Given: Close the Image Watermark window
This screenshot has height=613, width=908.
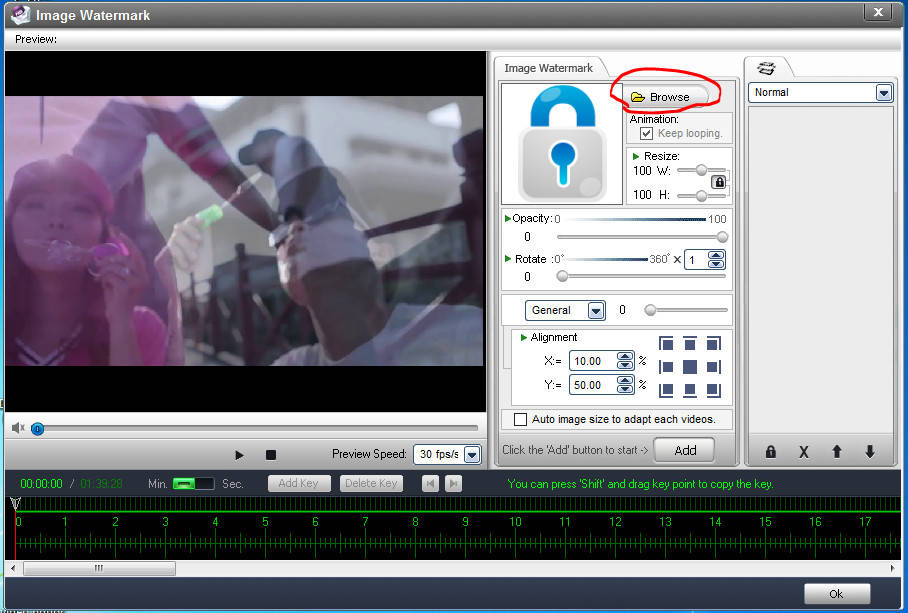Looking at the screenshot, I should pos(878,12).
